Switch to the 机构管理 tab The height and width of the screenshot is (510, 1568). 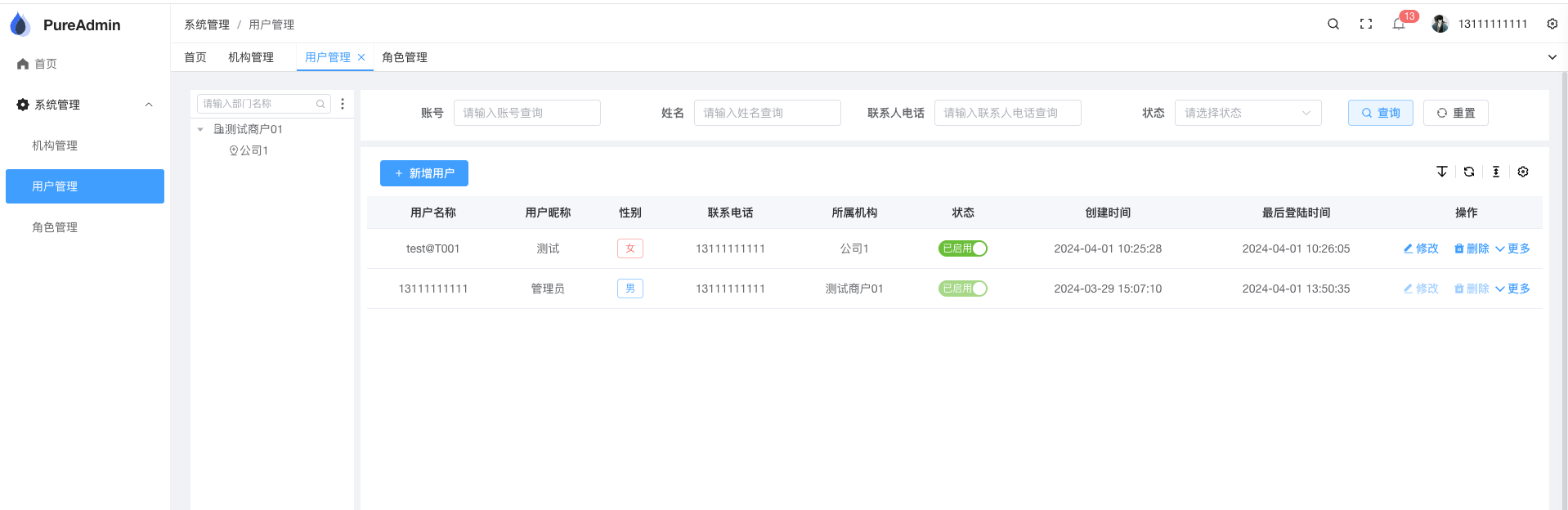[x=251, y=57]
